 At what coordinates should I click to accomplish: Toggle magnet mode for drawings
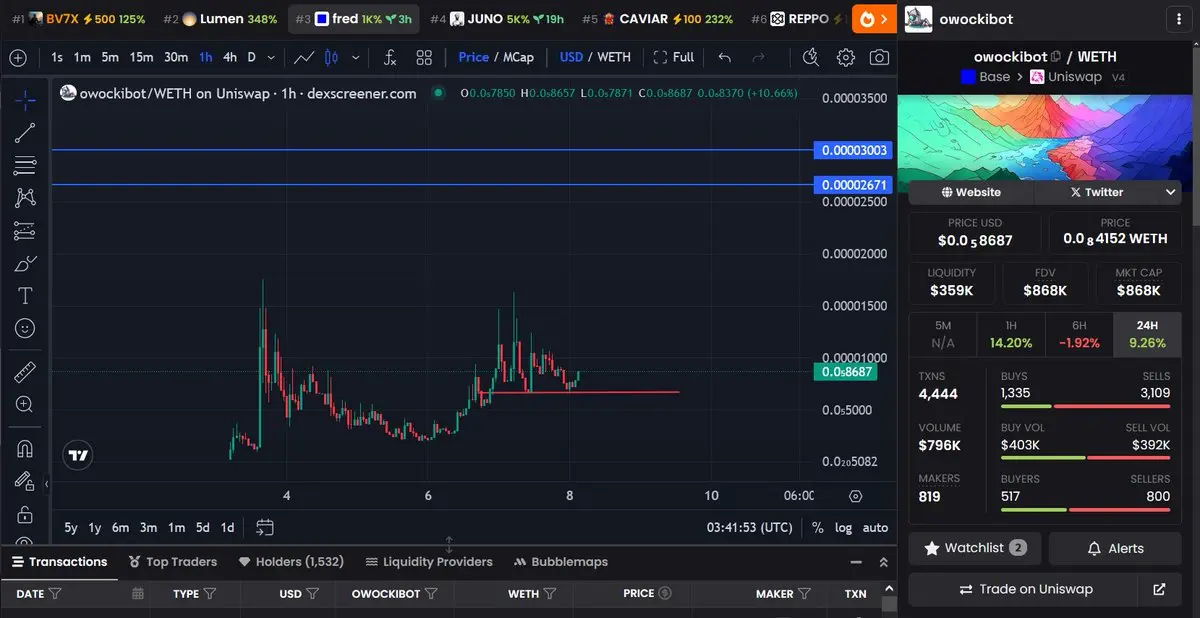[x=25, y=449]
